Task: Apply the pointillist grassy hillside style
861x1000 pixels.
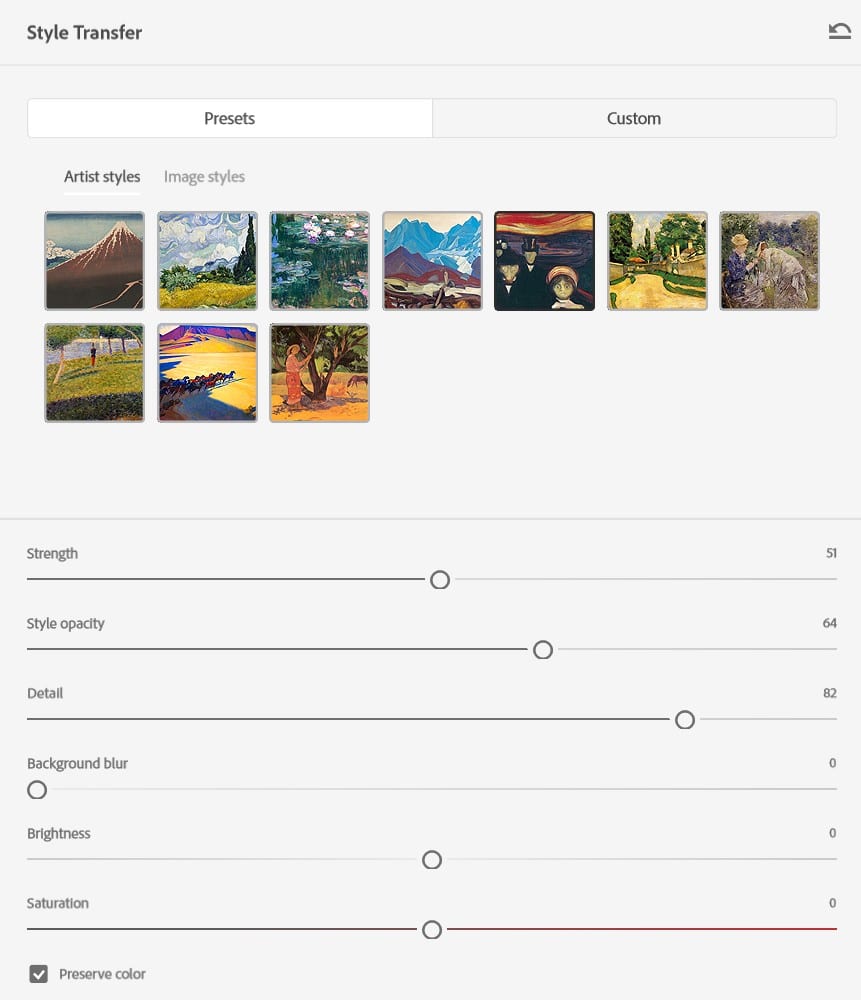Action: 95,373
